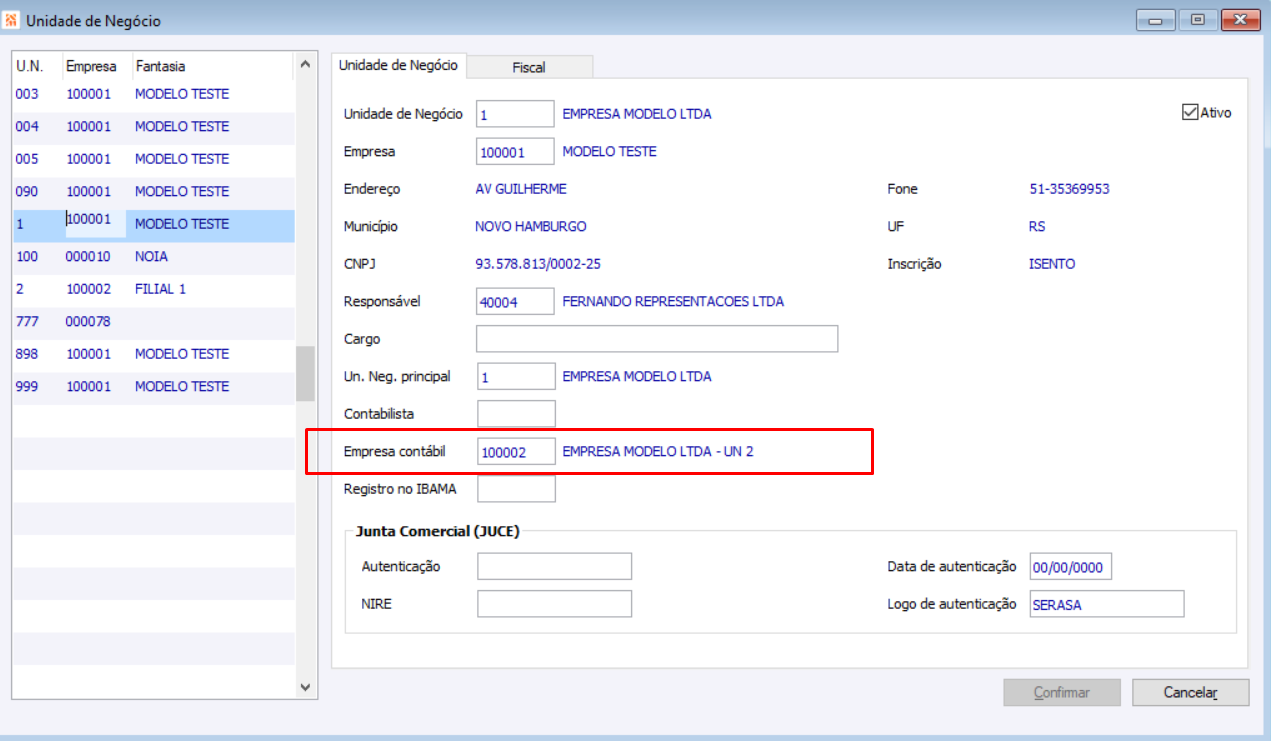Click the Confirmar button

(1061, 692)
